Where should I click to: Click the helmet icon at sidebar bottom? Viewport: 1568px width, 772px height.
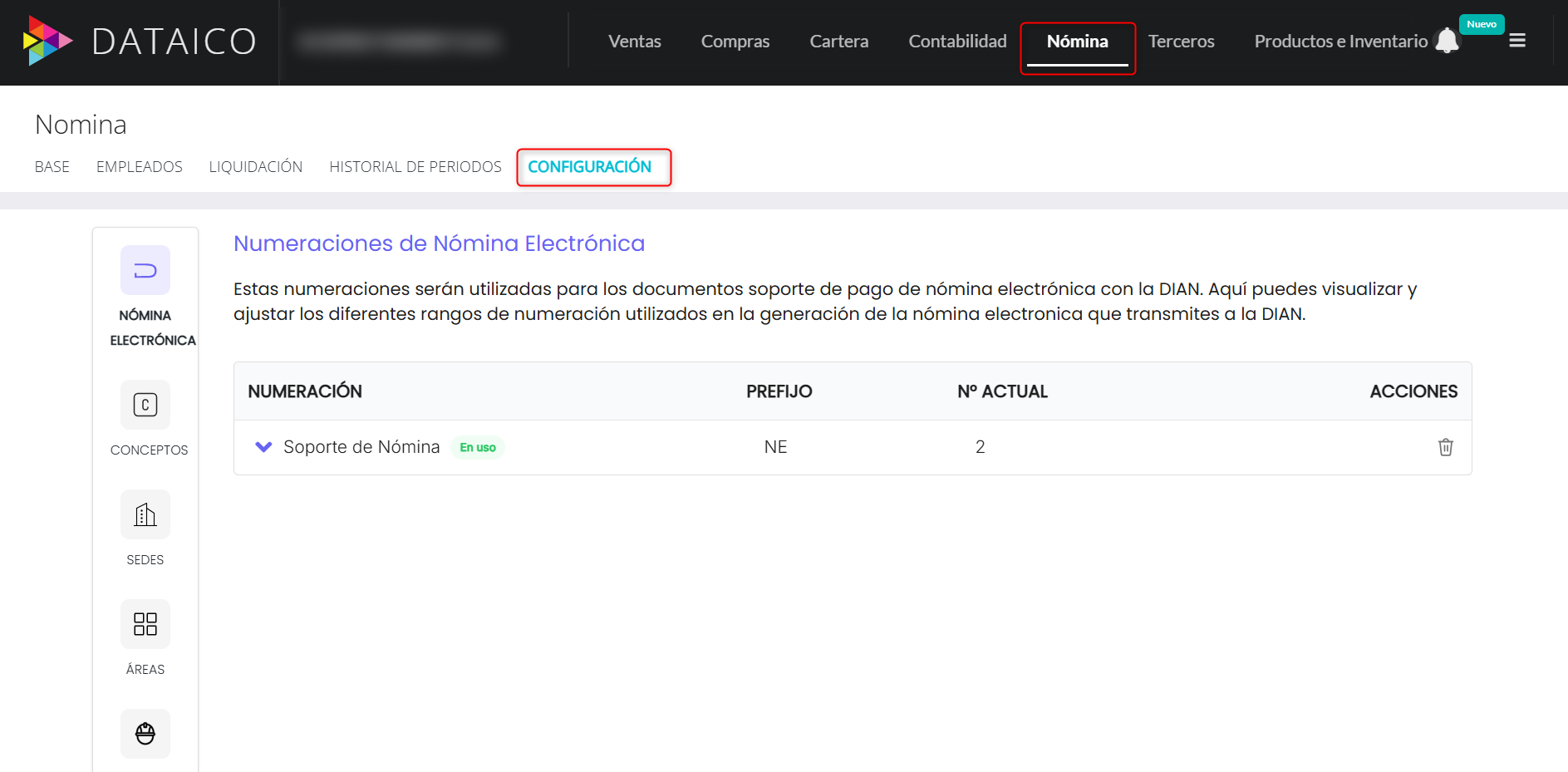click(145, 734)
